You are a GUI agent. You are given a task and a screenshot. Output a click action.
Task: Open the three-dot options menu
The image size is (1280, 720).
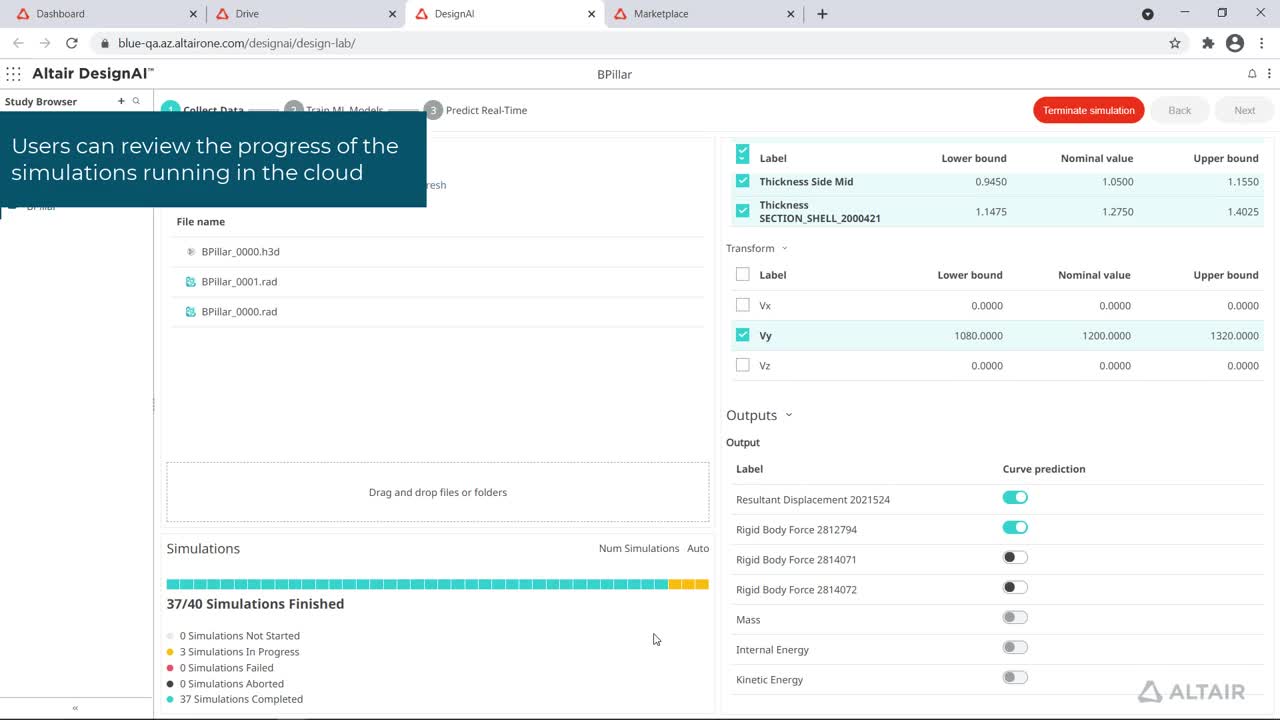click(1271, 73)
